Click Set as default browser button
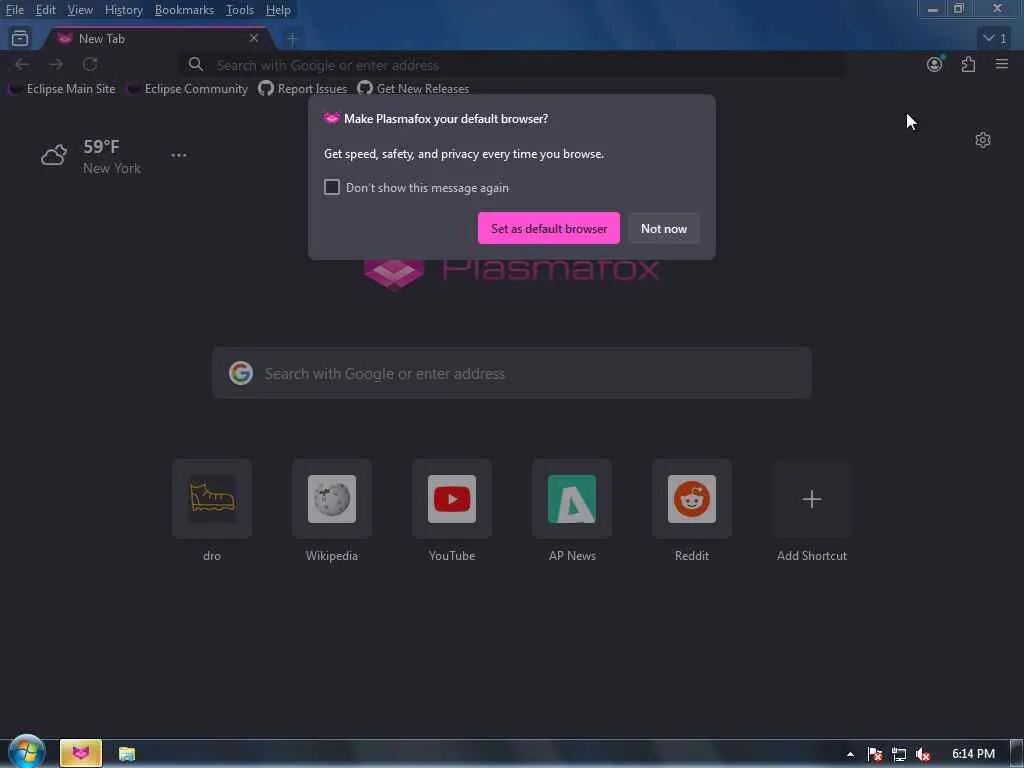1024x768 pixels. pyautogui.click(x=549, y=229)
